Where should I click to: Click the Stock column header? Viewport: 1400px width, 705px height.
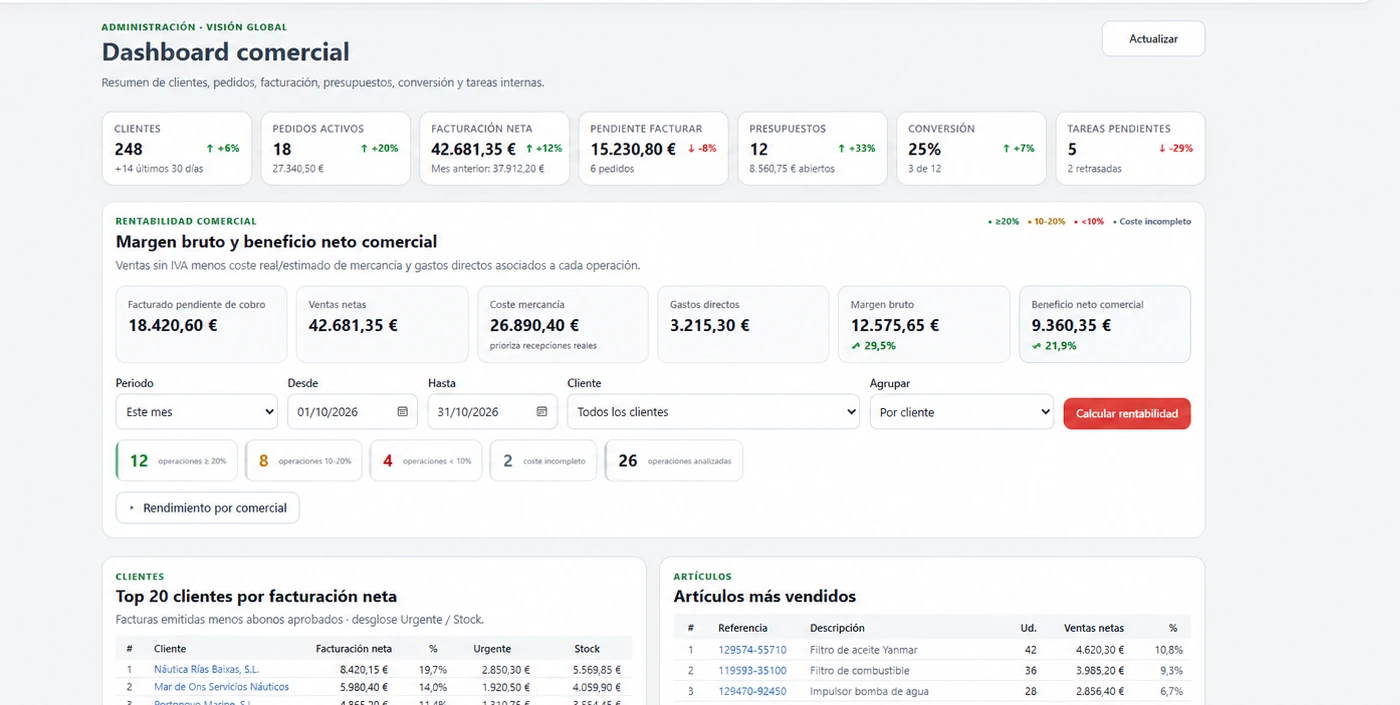coord(587,649)
